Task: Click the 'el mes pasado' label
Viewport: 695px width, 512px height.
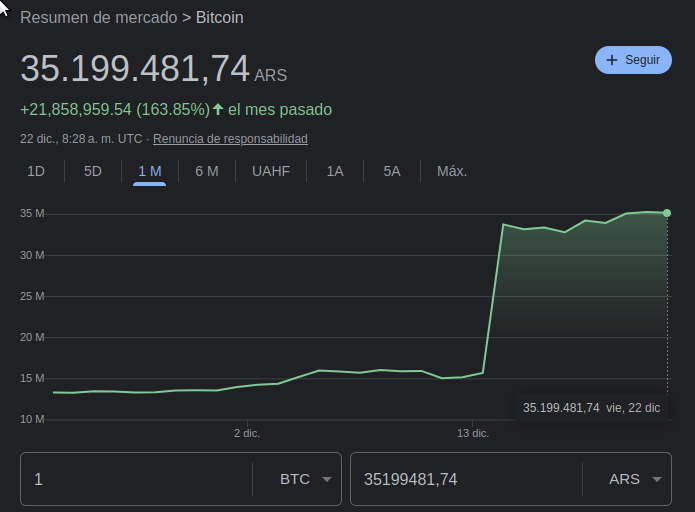Action: (280, 109)
